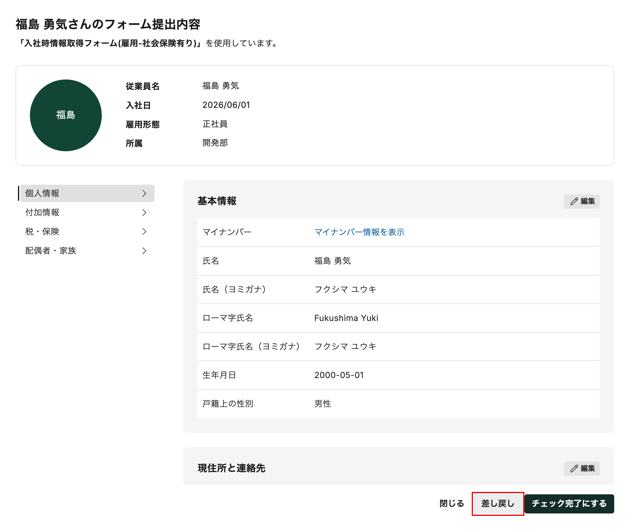The image size is (625, 529).
Task: Select the 個人情報 sidebar item
Action: click(x=87, y=193)
